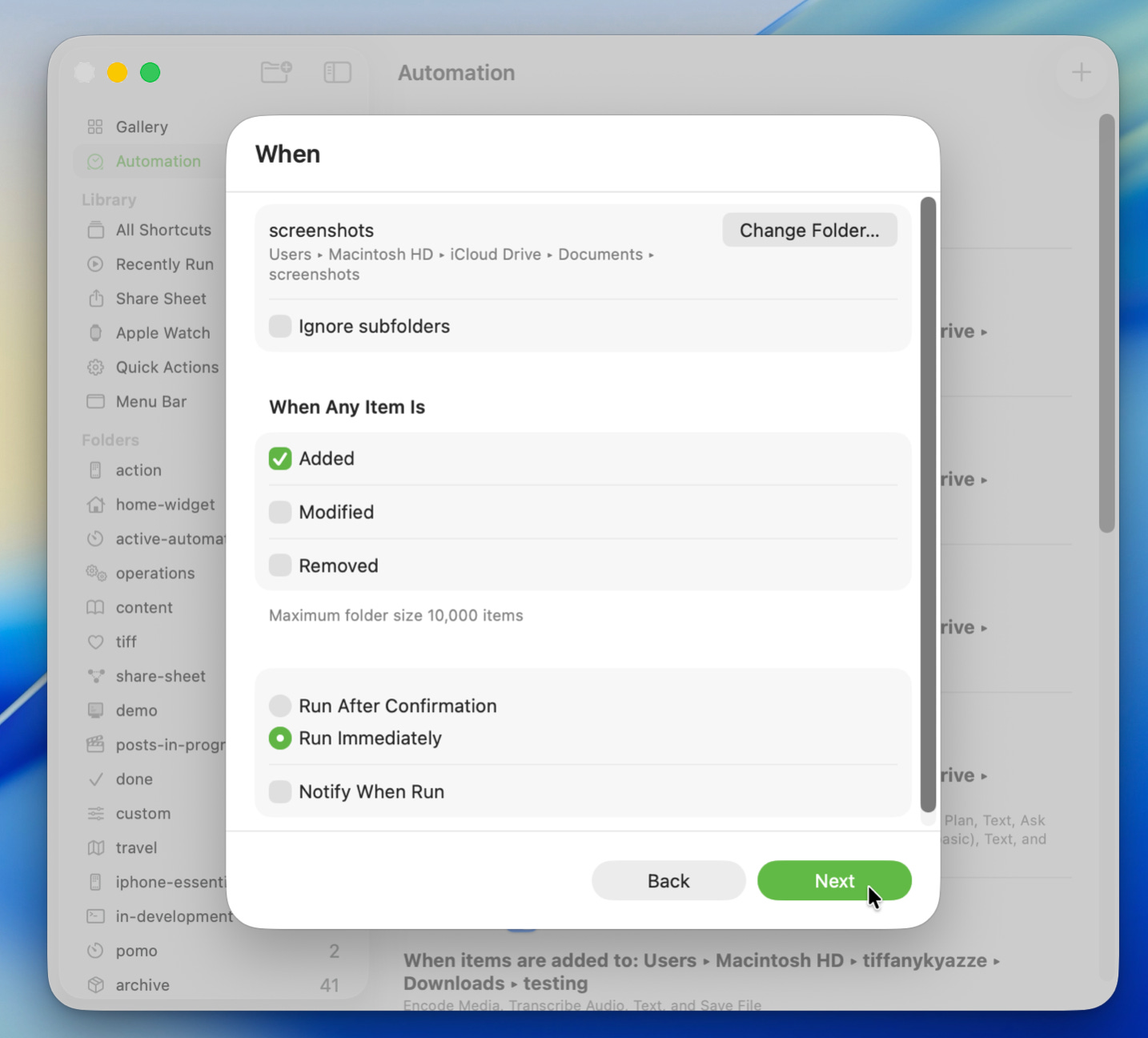1148x1038 pixels.
Task: Click the green zoom window button
Action: [x=151, y=73]
